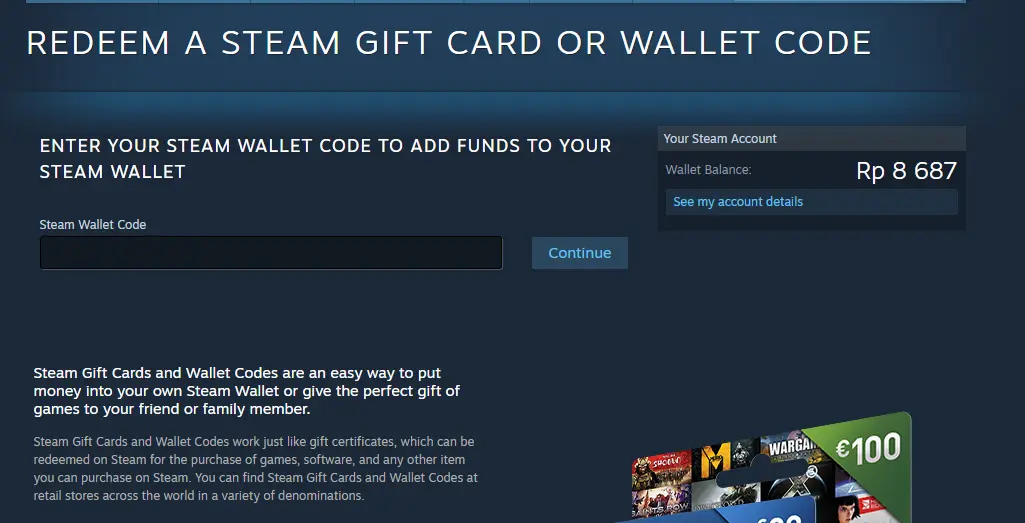Click the yellow Metro M logo on card
This screenshot has height=523, width=1025.
coord(714,460)
